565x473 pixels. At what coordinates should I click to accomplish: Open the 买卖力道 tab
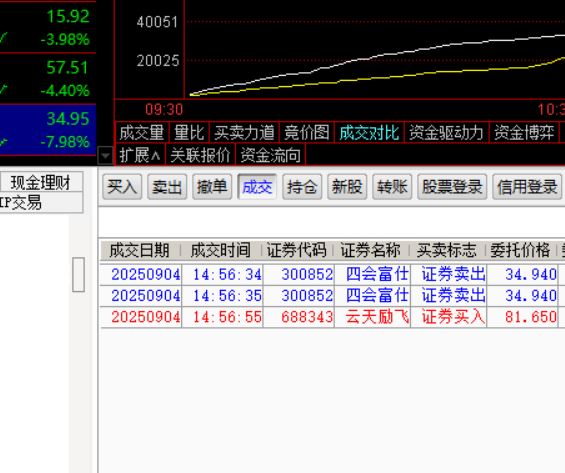244,133
